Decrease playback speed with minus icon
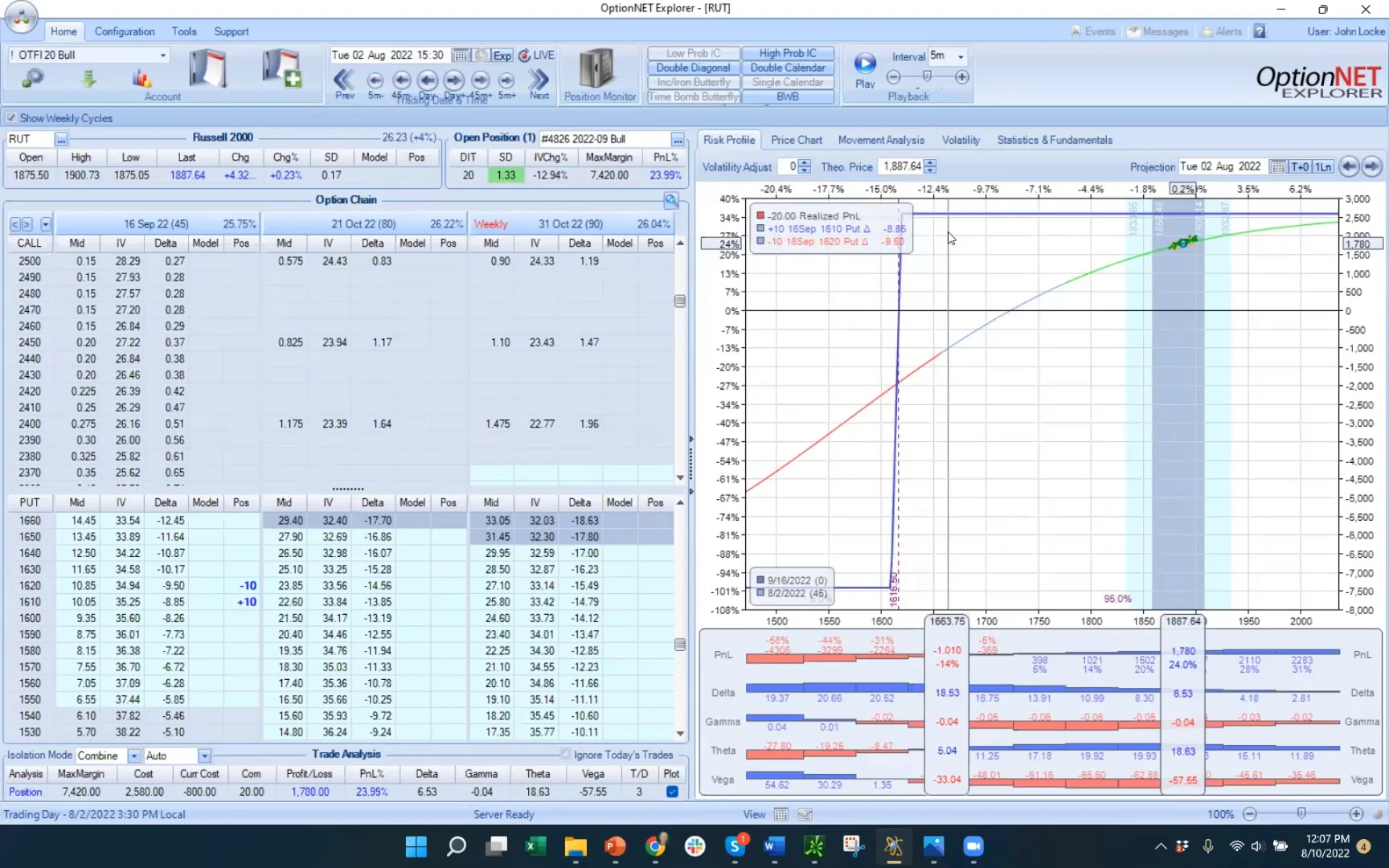This screenshot has height=868, width=1389. 893,77
